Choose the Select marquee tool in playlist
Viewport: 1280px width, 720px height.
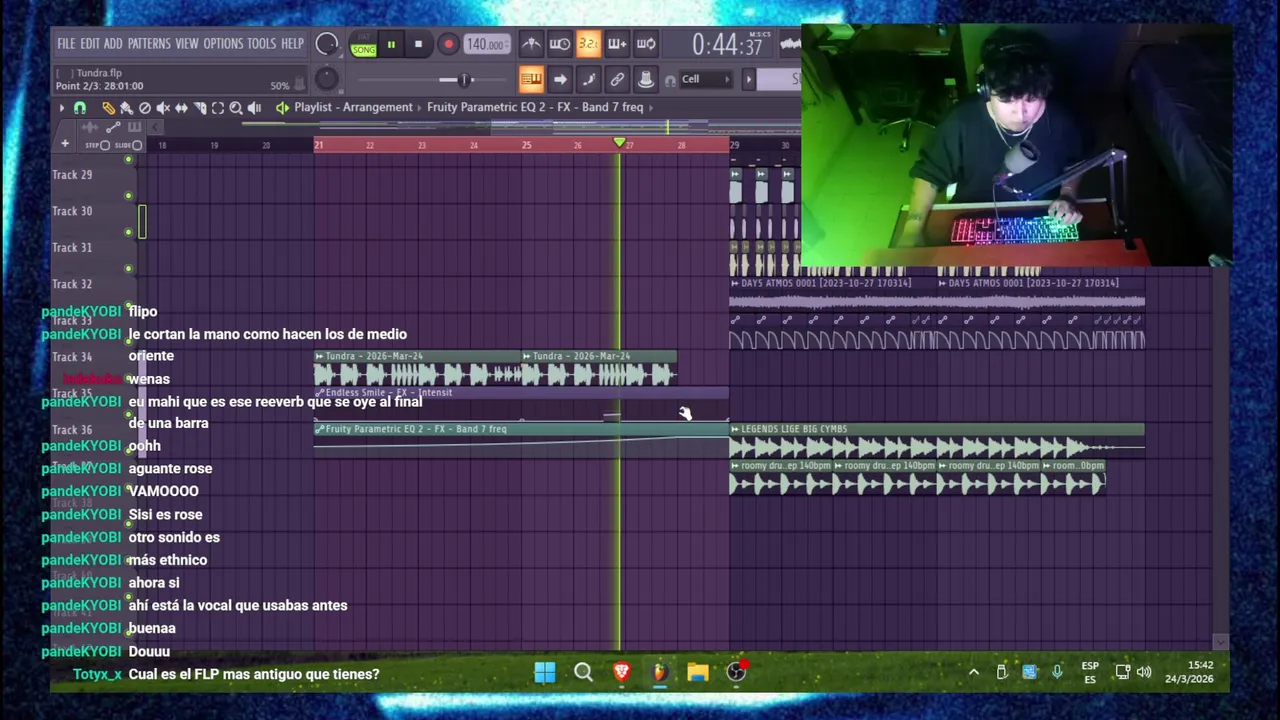(x=218, y=108)
